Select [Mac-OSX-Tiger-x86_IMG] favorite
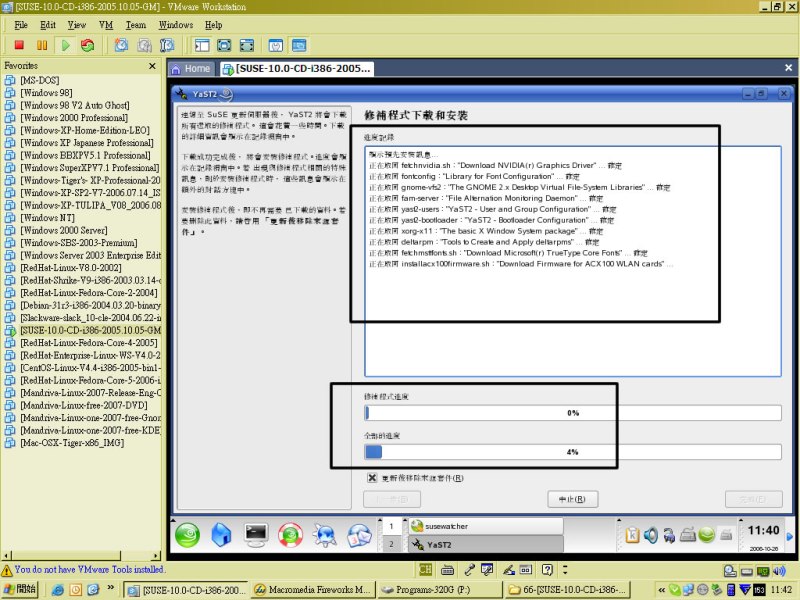The image size is (800, 600). [71, 443]
